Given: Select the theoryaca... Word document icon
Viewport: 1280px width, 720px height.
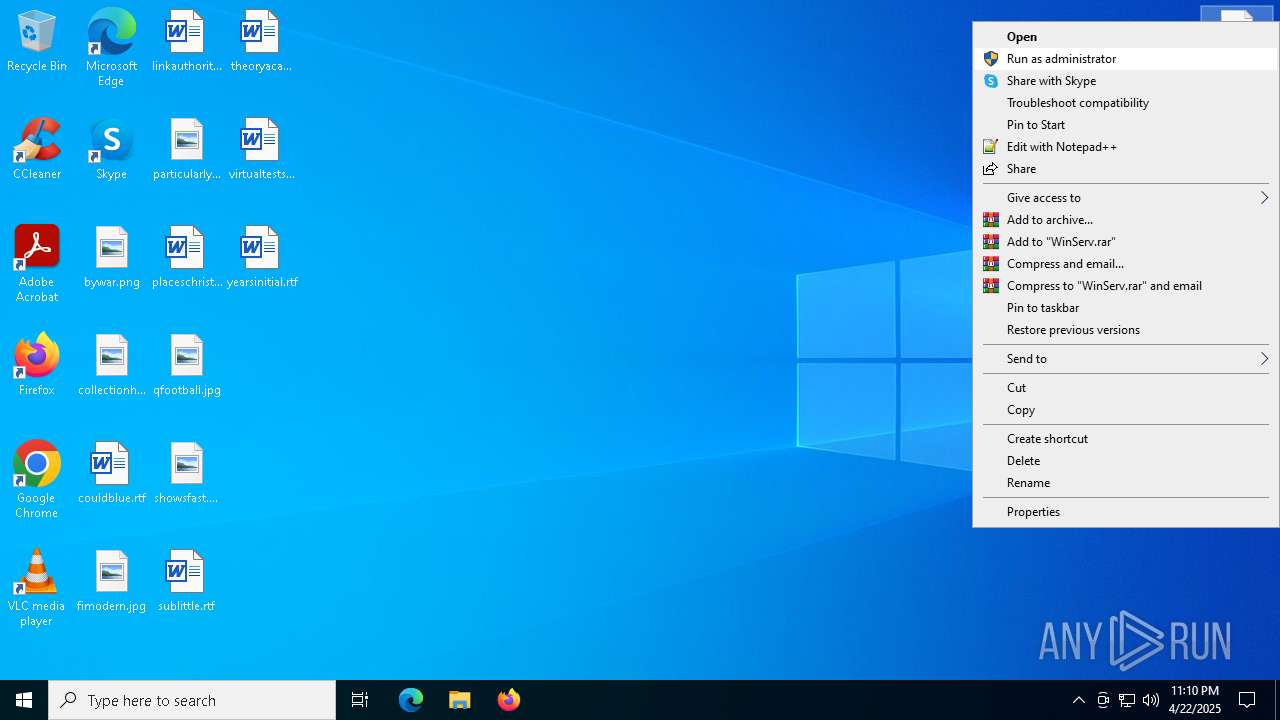Looking at the screenshot, I should point(261,42).
